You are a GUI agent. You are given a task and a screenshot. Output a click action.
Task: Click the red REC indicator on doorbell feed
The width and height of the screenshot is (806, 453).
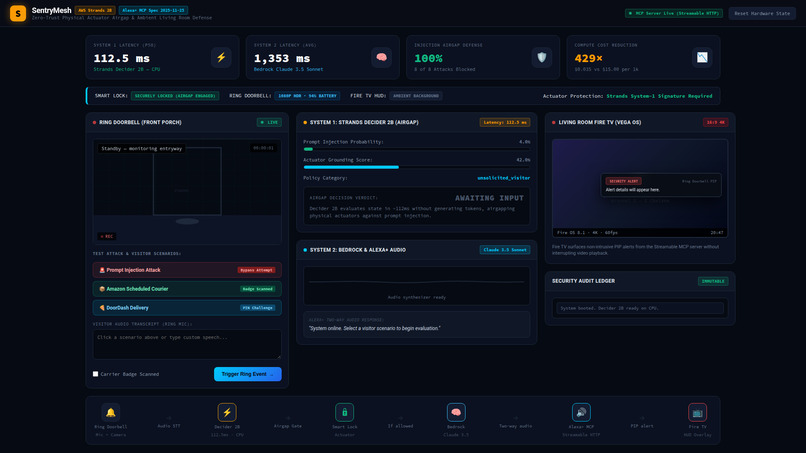tap(107, 237)
